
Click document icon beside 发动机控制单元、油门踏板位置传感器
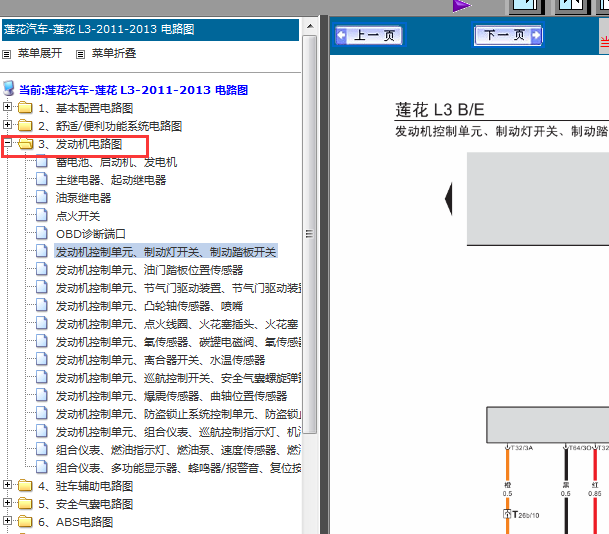click(x=42, y=269)
